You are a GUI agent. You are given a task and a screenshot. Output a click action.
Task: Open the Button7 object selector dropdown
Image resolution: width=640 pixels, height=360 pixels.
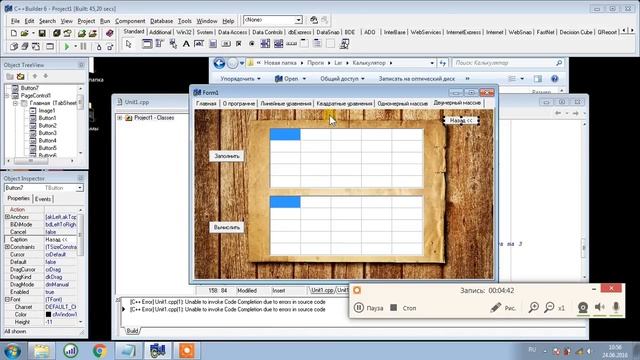80,188
